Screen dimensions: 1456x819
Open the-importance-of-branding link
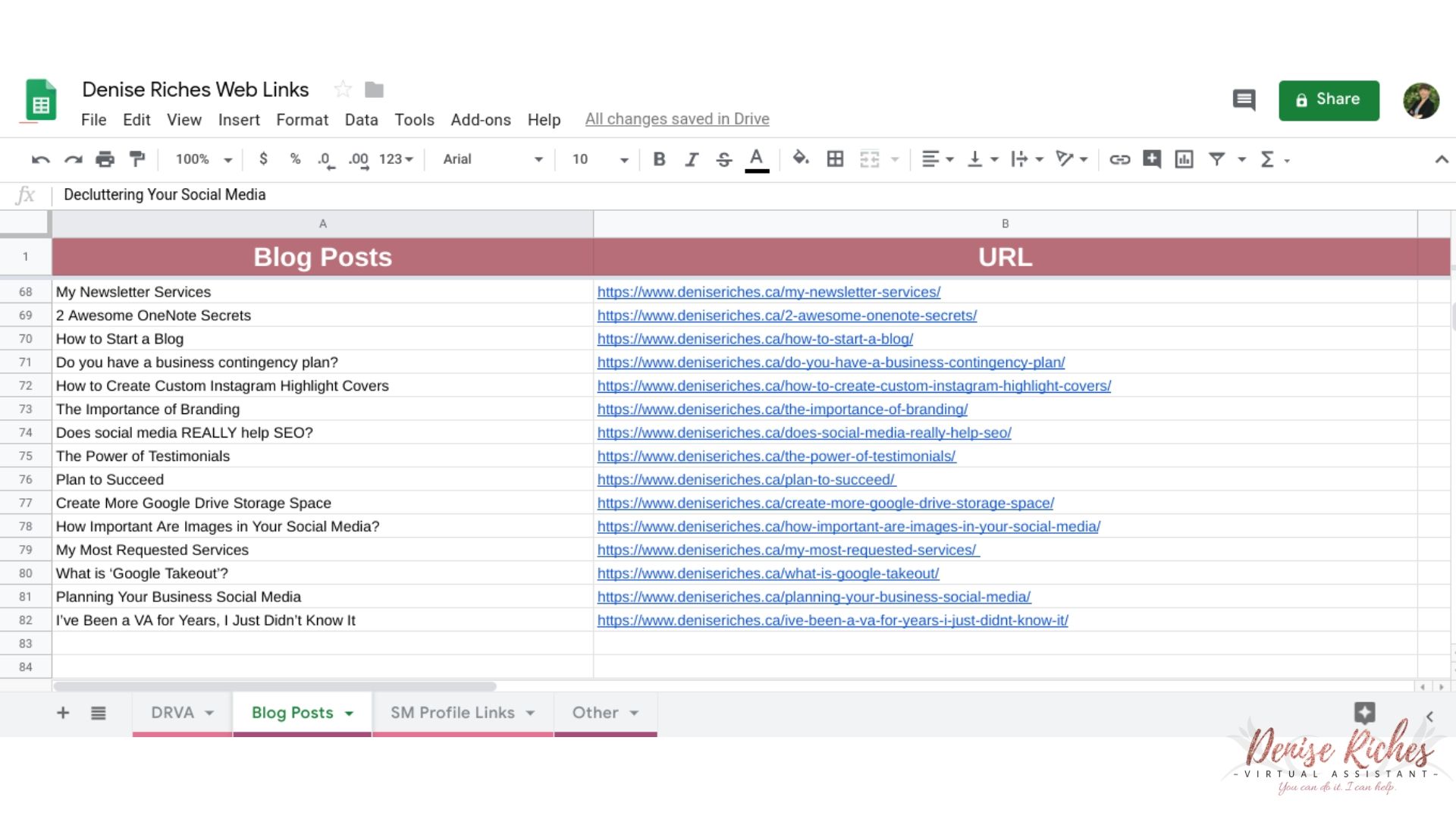coord(782,409)
